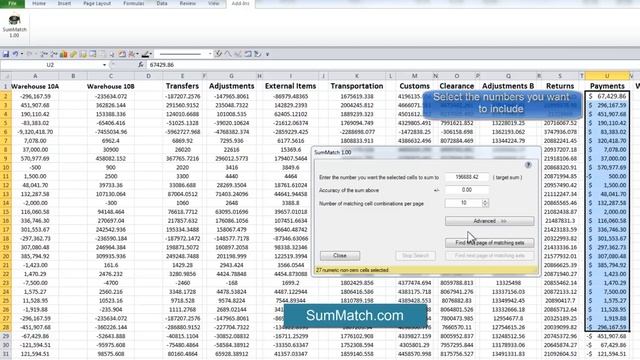Launch the SumMatch 1.00 add-in icon

(14, 26)
